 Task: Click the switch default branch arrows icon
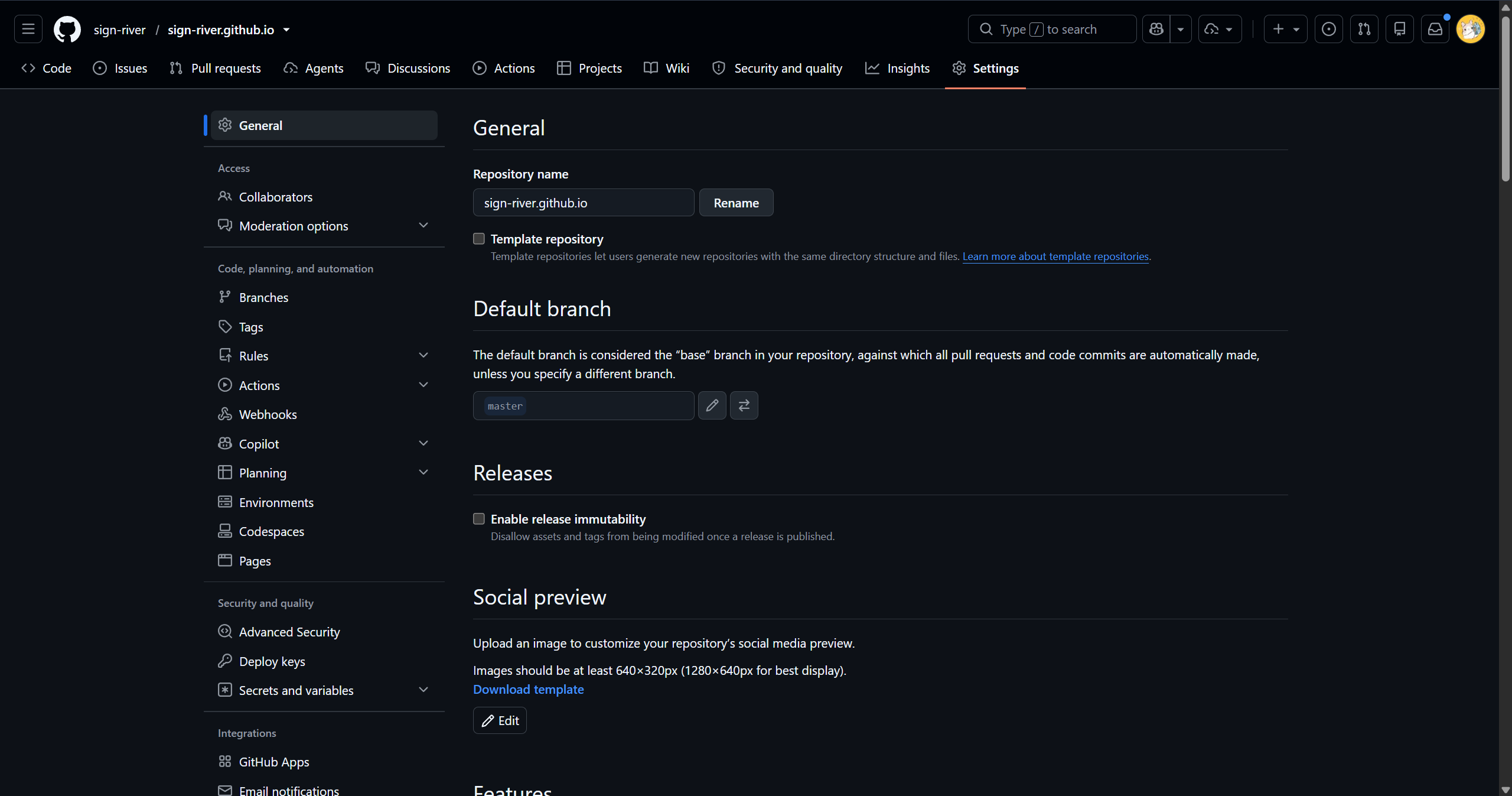(x=744, y=405)
